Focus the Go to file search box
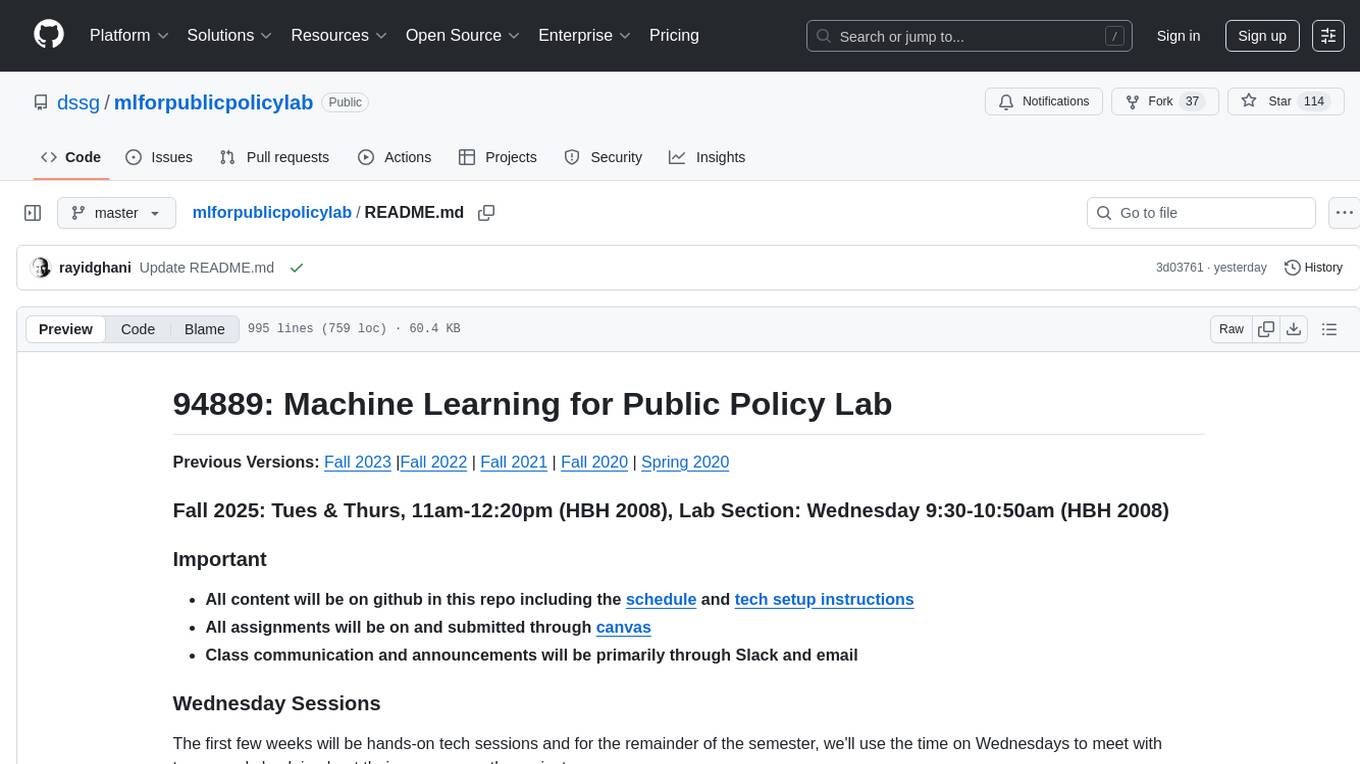The height and width of the screenshot is (764, 1360). (x=1201, y=213)
